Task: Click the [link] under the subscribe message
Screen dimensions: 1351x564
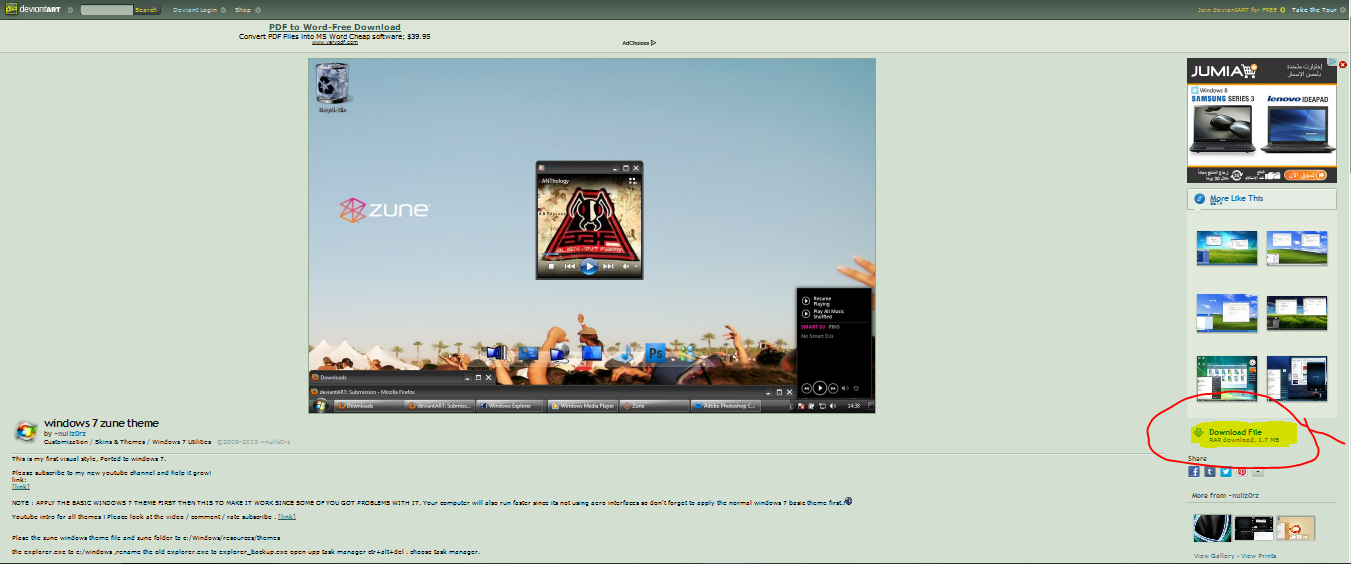Action: (x=21, y=487)
